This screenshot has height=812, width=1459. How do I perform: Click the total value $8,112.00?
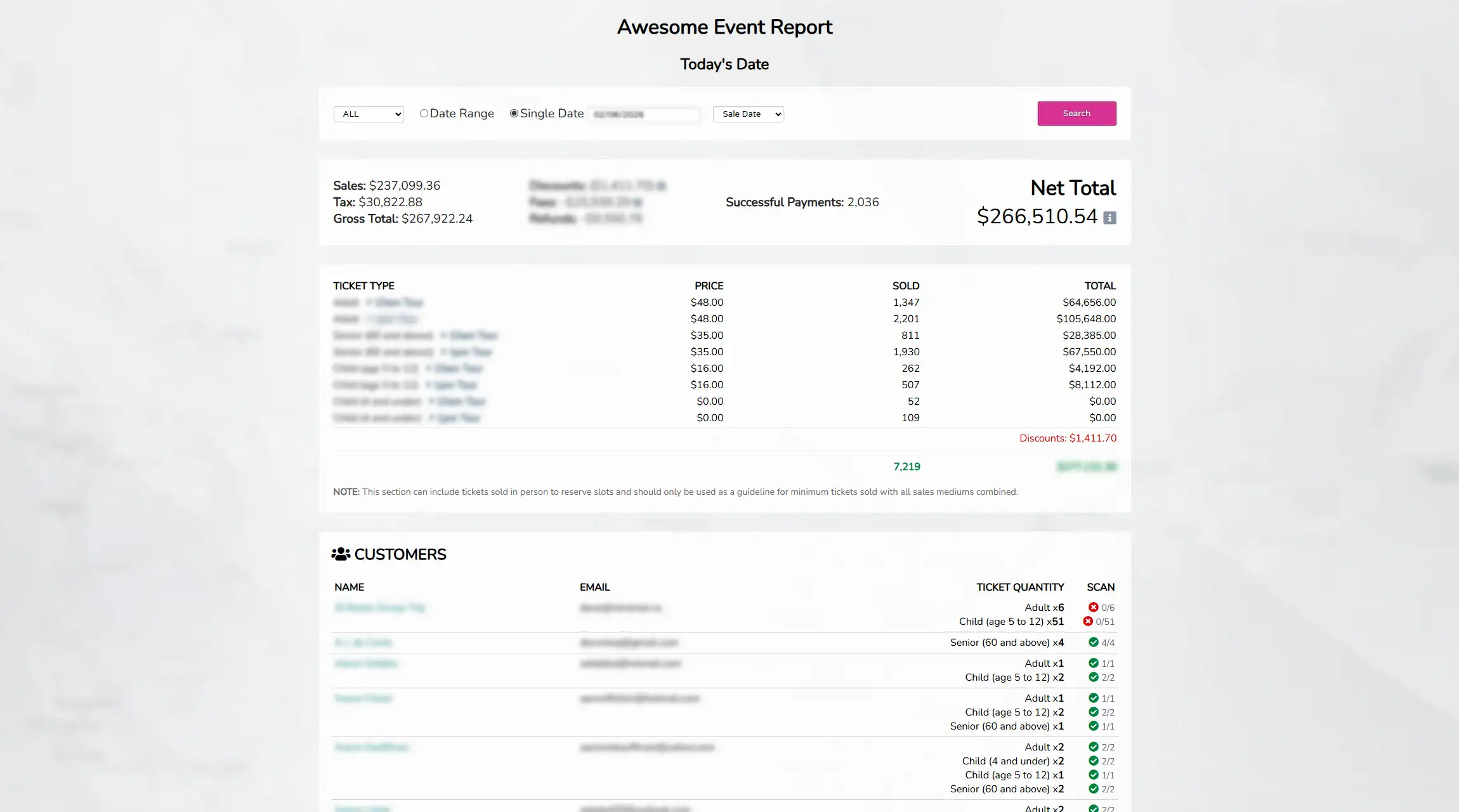(1092, 385)
